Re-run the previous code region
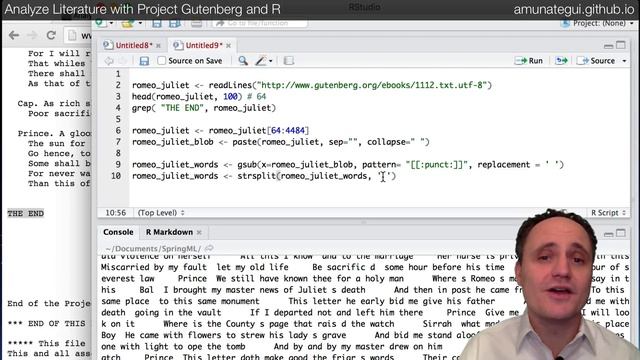The image size is (640, 360). (x=561, y=61)
